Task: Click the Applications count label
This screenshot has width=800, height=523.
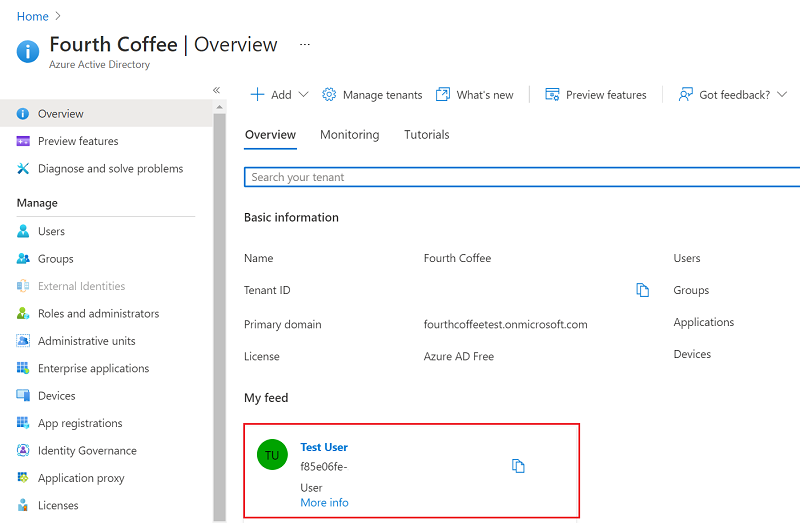Action: click(x=704, y=322)
